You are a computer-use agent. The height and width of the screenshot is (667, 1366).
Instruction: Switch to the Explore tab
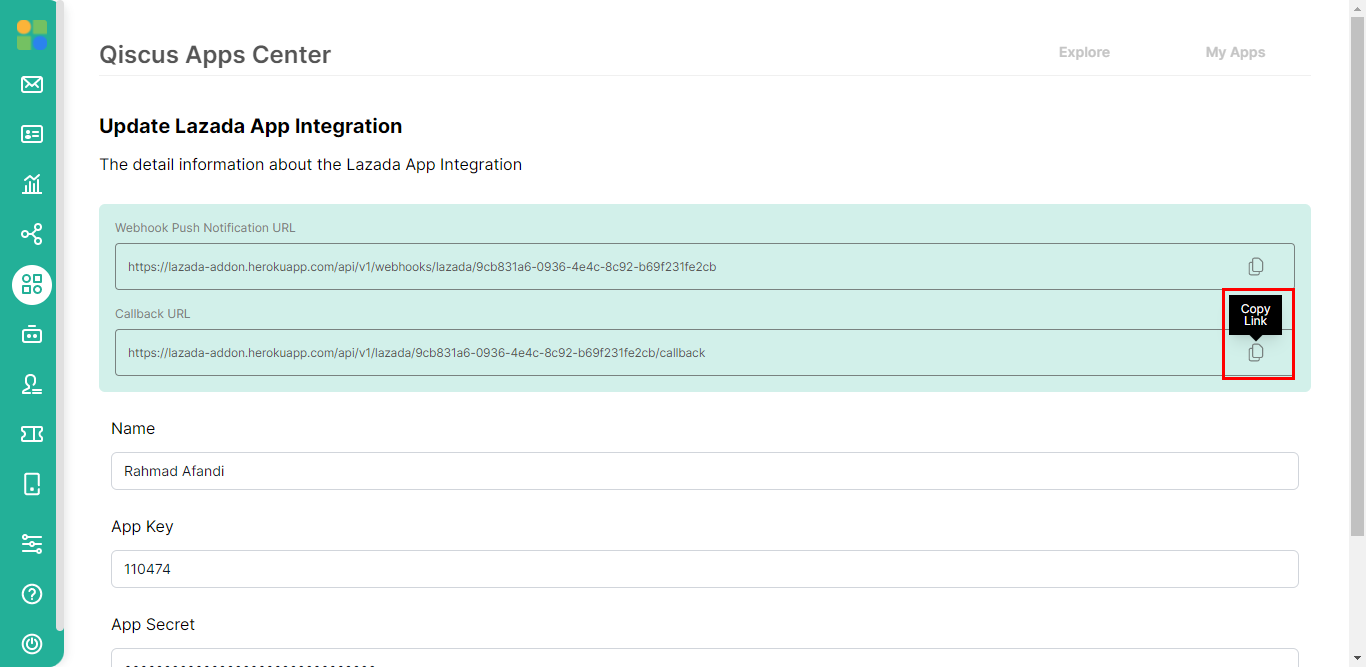coord(1084,52)
